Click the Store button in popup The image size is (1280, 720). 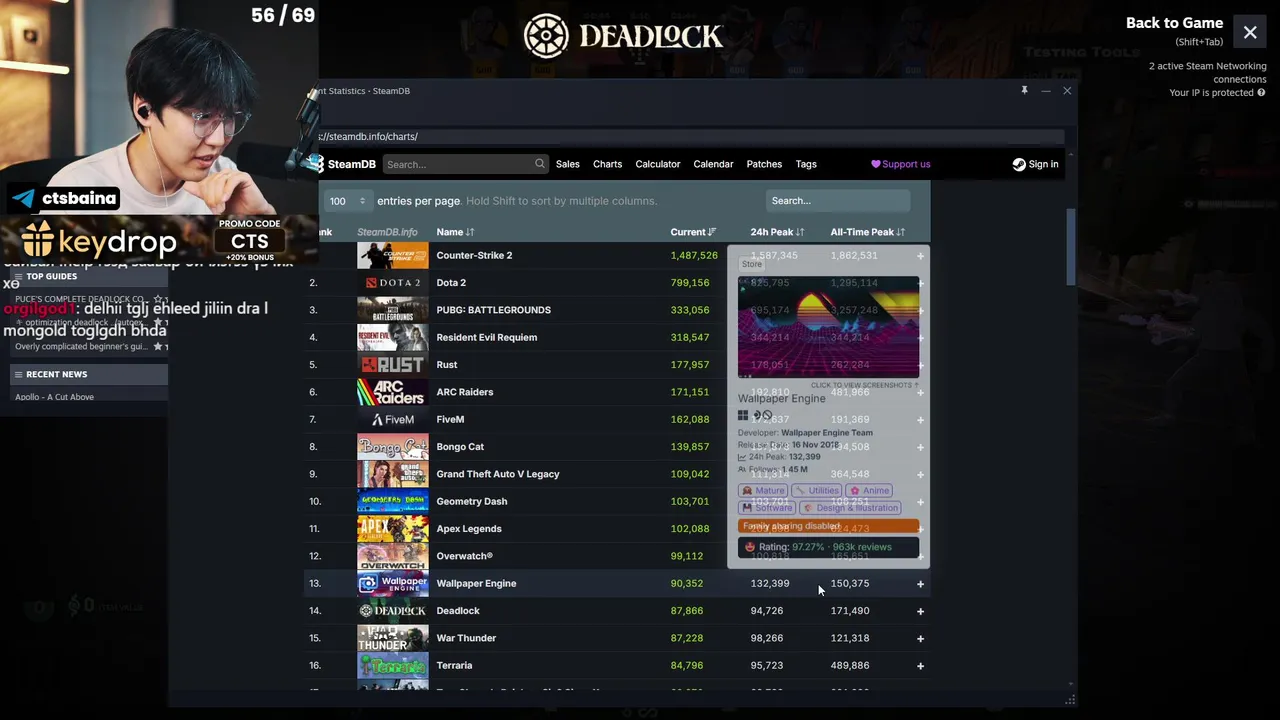[x=752, y=264]
